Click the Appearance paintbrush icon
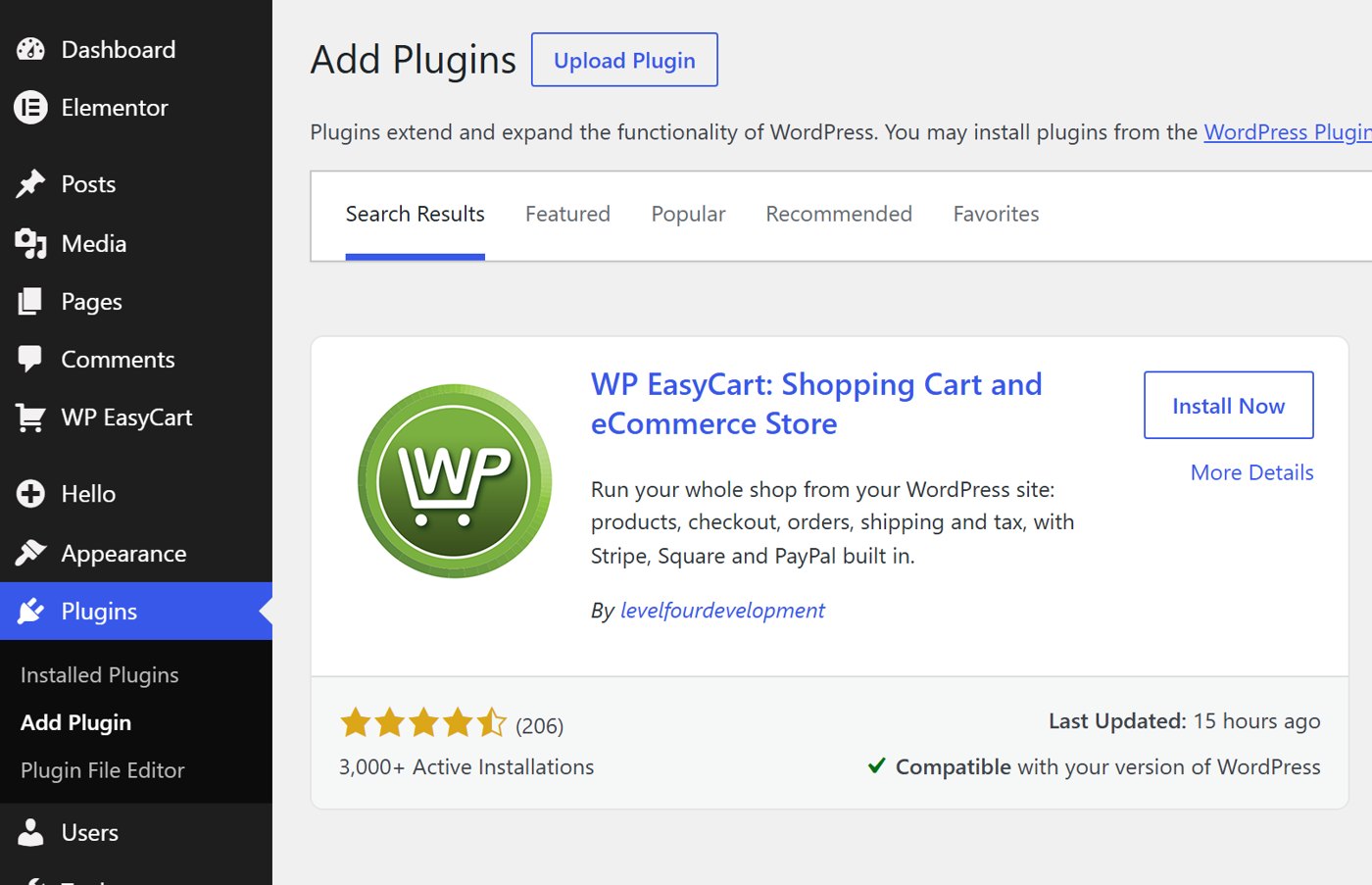Screen dimensions: 1372x885 tap(30, 553)
